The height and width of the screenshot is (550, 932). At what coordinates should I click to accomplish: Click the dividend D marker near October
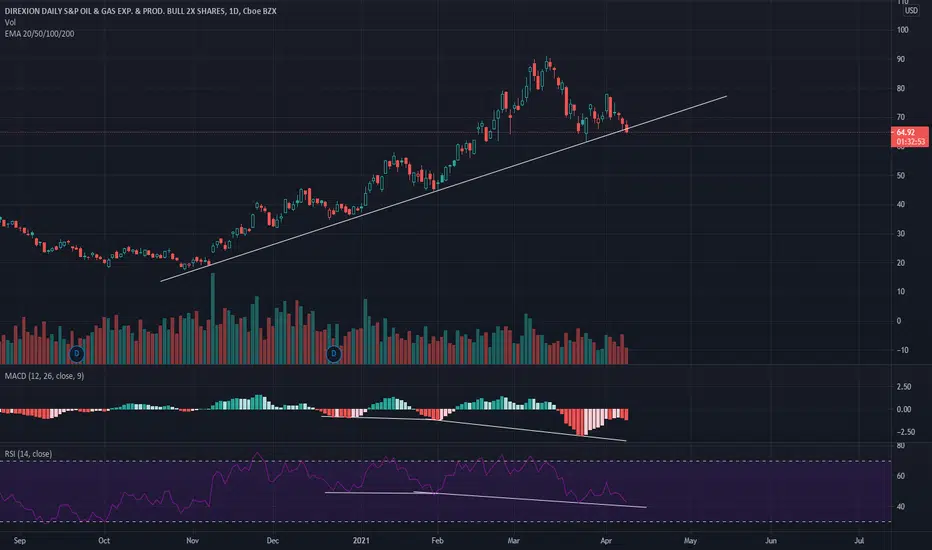click(76, 354)
